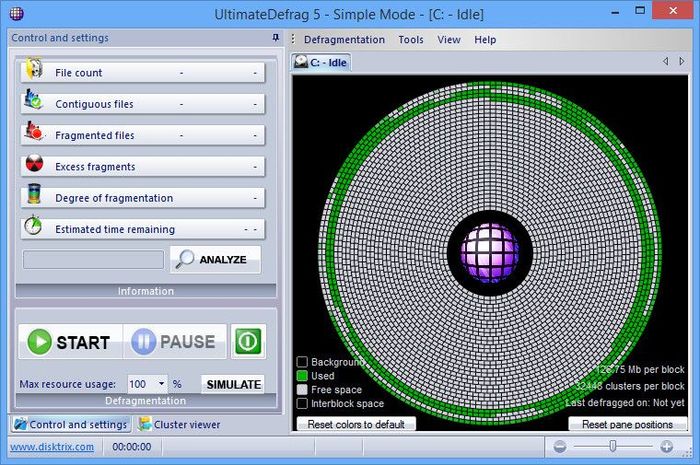Screen dimensions: 700x465
Task: Click the Max resource usage label
Action: [x=67, y=384]
